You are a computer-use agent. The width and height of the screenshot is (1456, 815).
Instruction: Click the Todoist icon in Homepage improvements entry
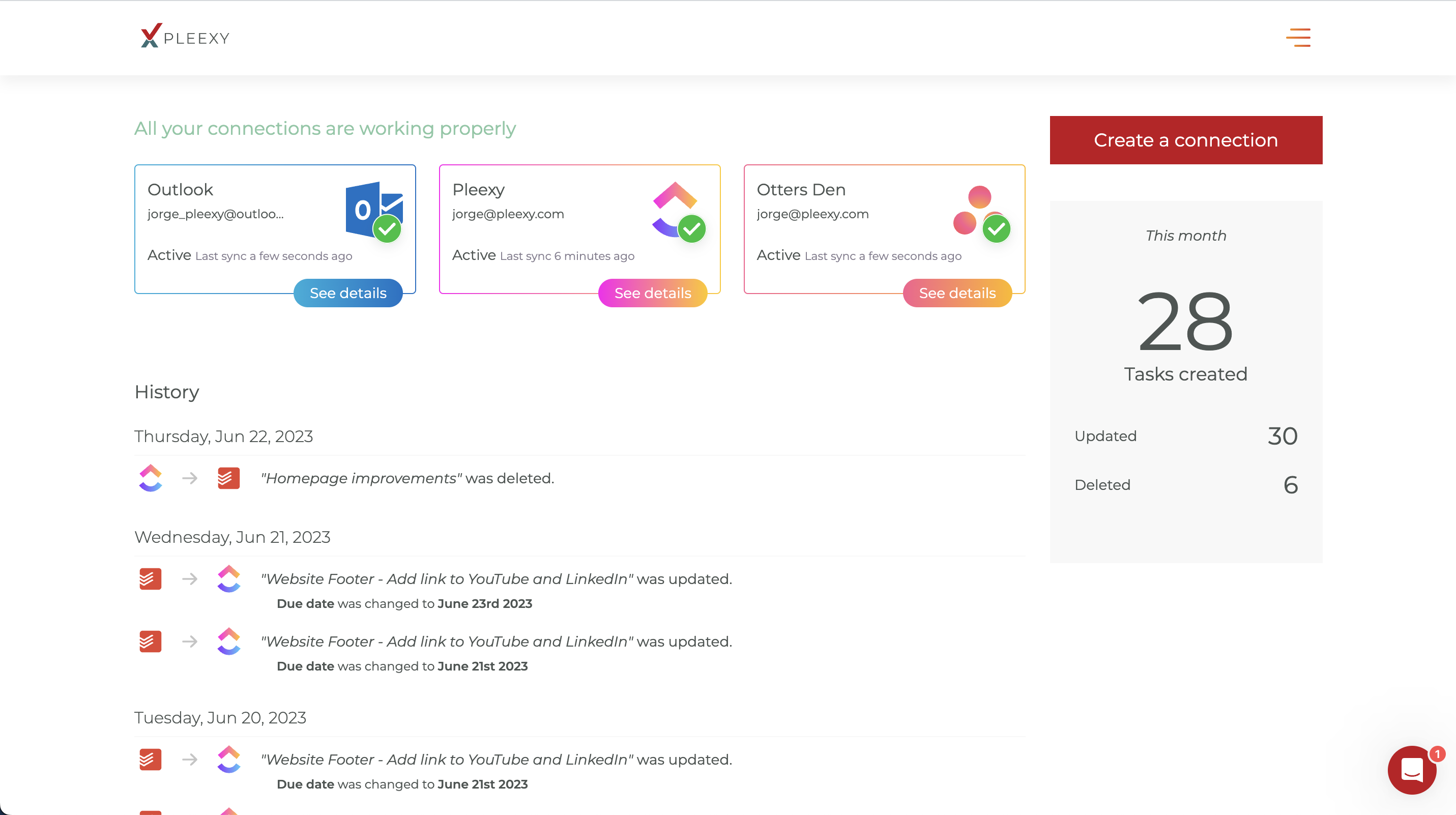pos(228,478)
